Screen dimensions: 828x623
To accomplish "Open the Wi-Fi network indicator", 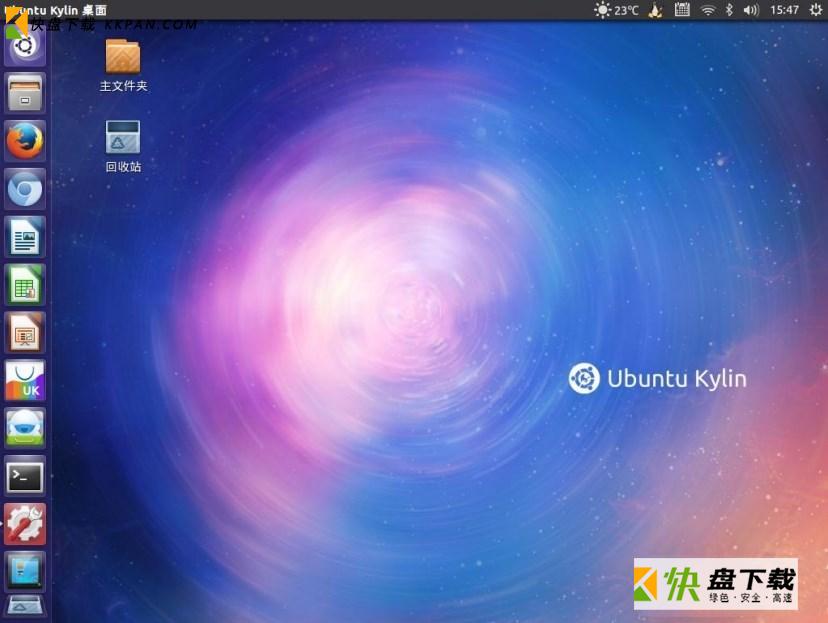I will [708, 10].
